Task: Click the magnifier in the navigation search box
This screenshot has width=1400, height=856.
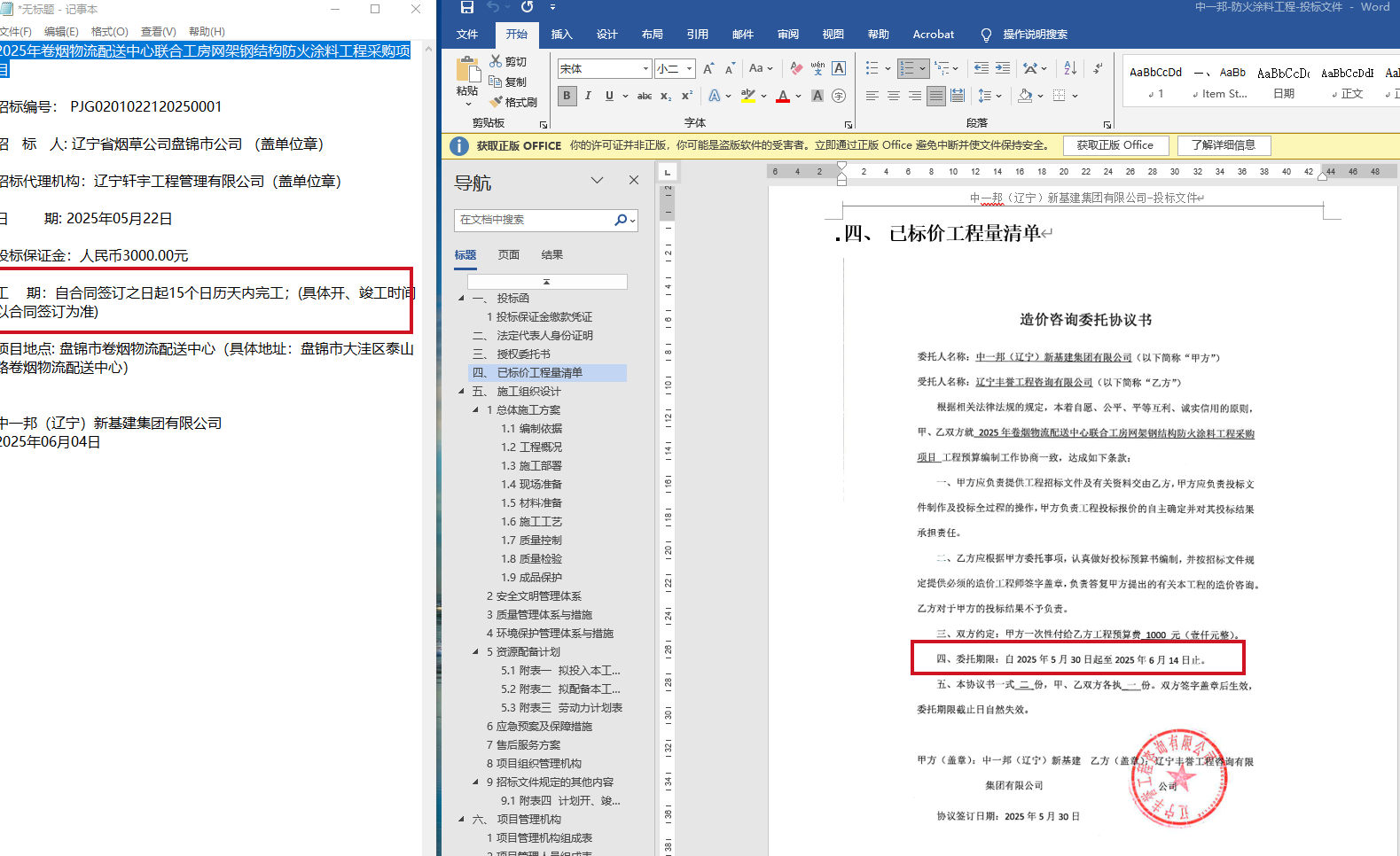Action: tap(621, 220)
